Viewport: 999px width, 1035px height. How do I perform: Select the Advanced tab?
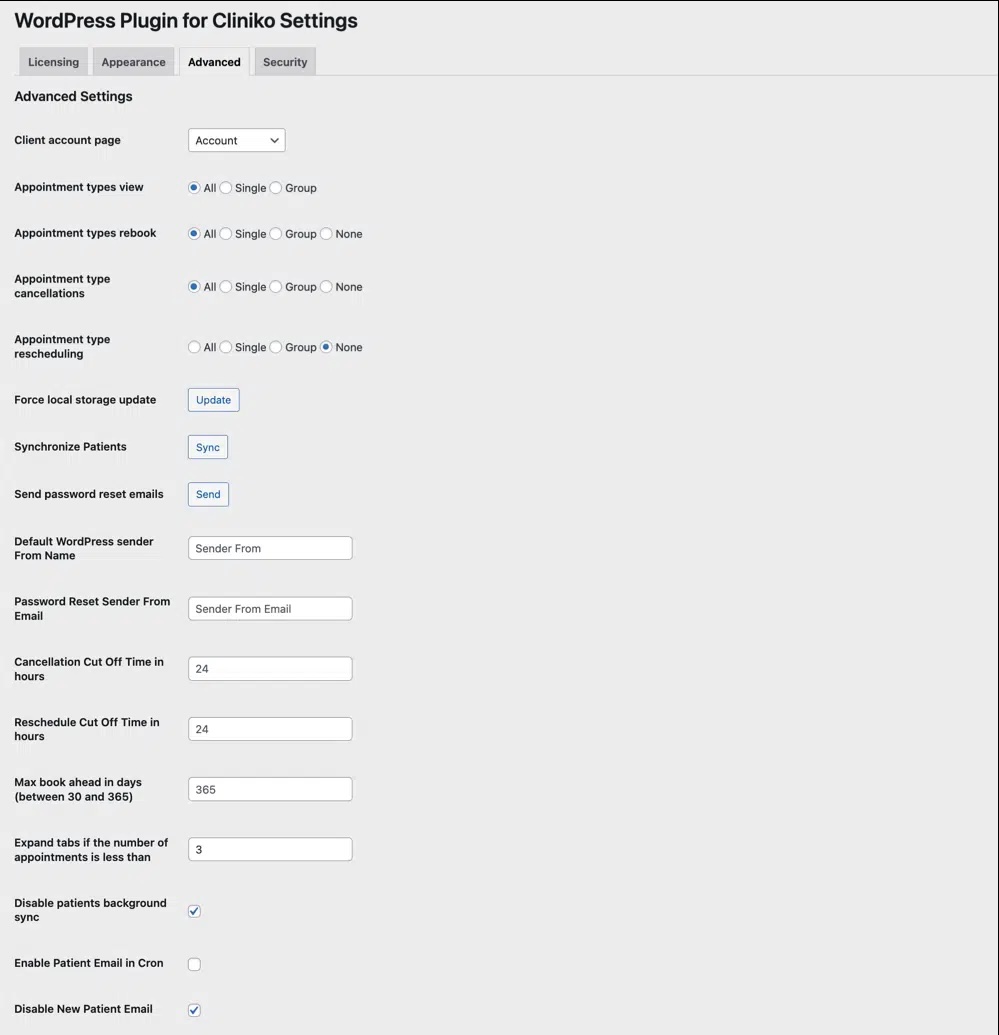(x=214, y=61)
